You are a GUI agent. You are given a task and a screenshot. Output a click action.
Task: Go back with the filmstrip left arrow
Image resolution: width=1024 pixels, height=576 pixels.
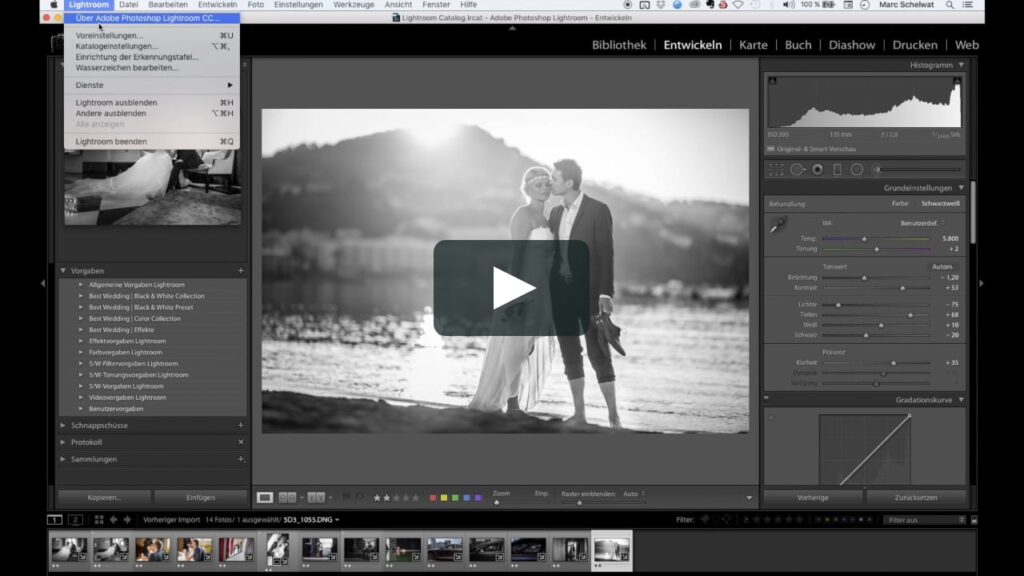[x=113, y=520]
